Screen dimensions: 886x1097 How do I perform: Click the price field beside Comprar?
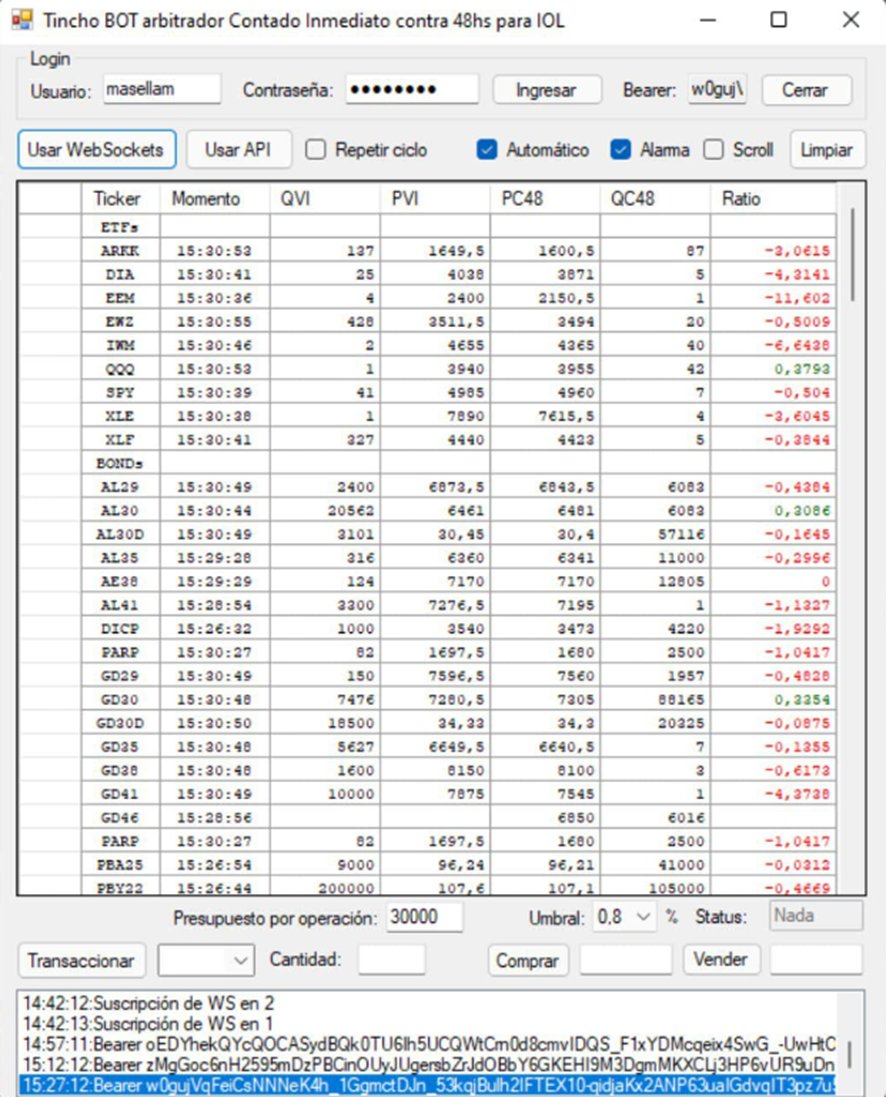626,959
